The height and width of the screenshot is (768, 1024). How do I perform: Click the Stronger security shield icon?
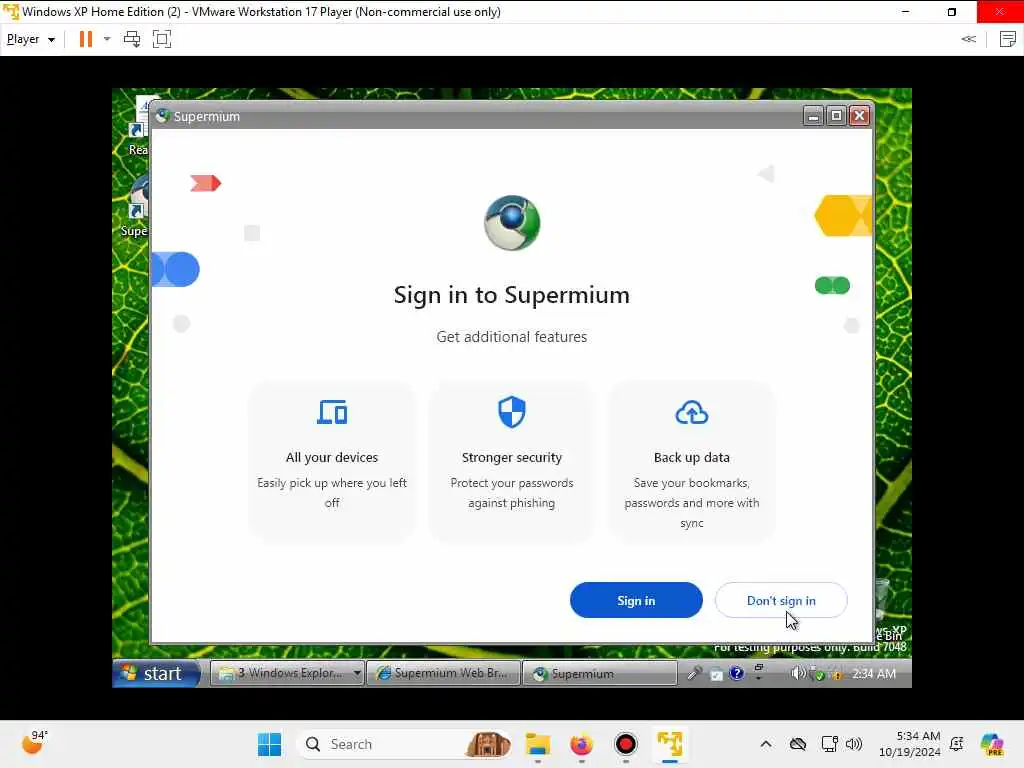pos(512,412)
